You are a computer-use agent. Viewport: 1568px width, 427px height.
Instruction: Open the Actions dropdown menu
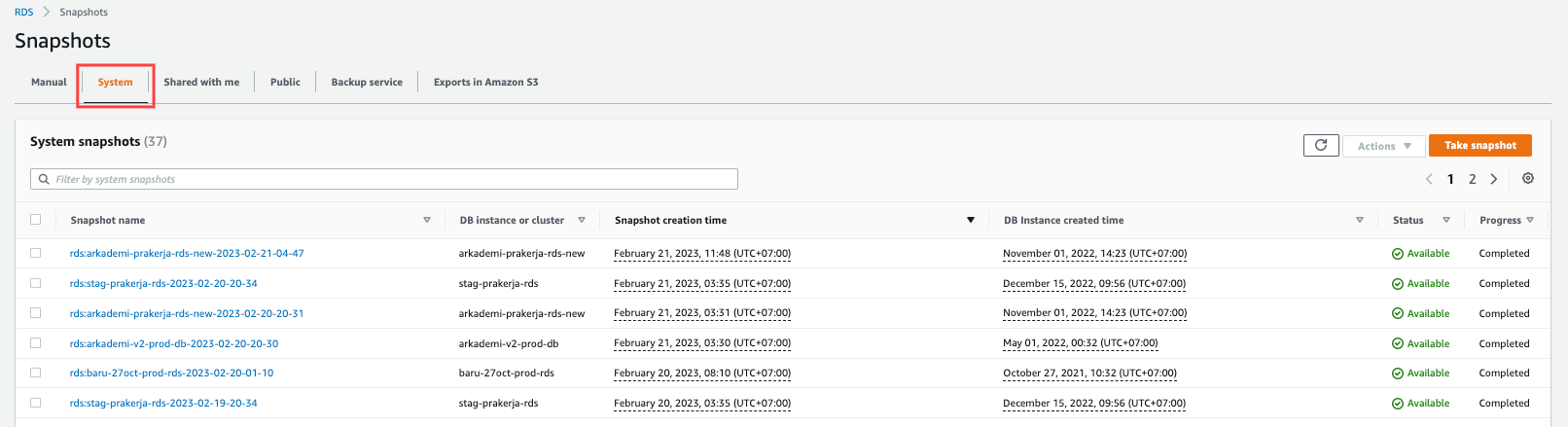[1383, 146]
